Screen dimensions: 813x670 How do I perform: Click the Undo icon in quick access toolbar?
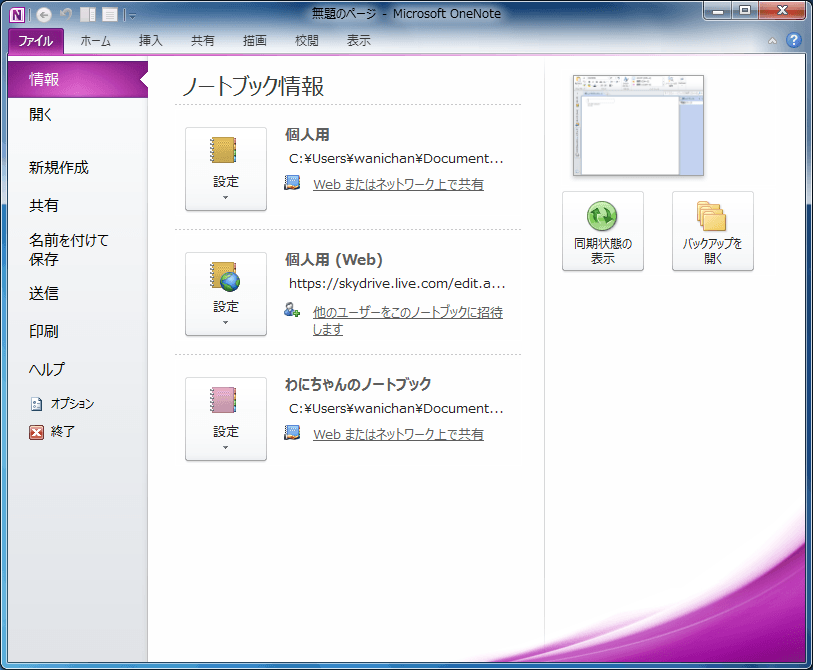click(66, 15)
